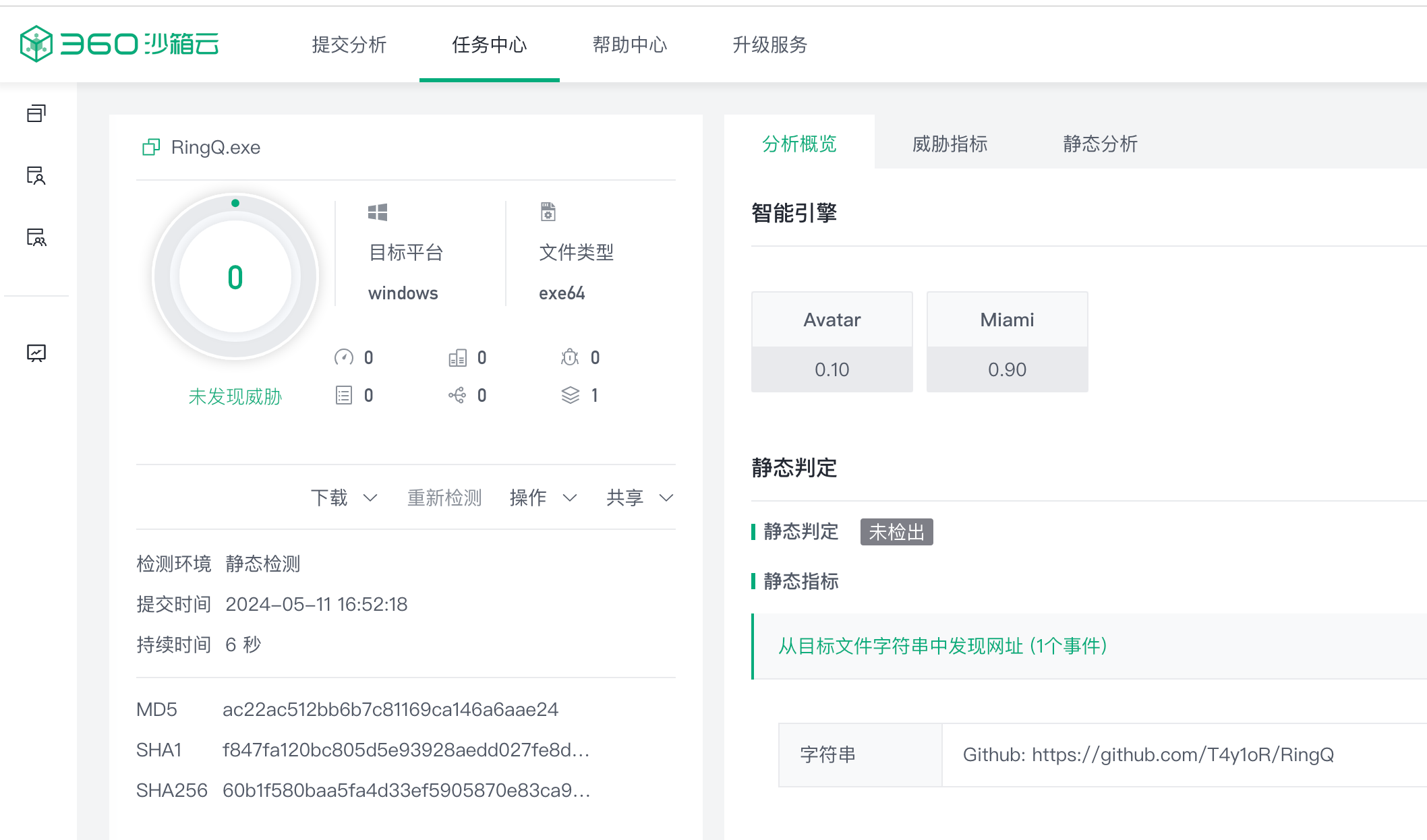This screenshot has width=1427, height=840.
Task: Open the chart dashboard sidebar icon
Action: coord(36,353)
